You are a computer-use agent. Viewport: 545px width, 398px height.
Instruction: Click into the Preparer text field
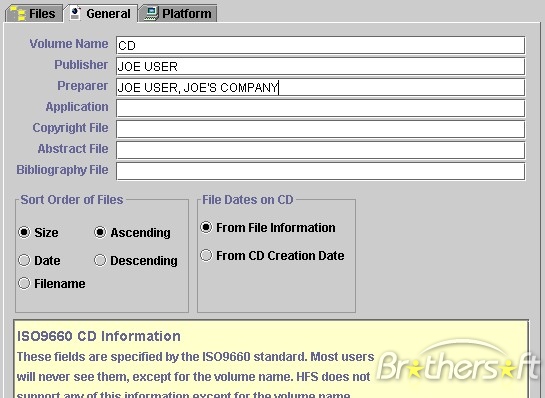(x=320, y=87)
